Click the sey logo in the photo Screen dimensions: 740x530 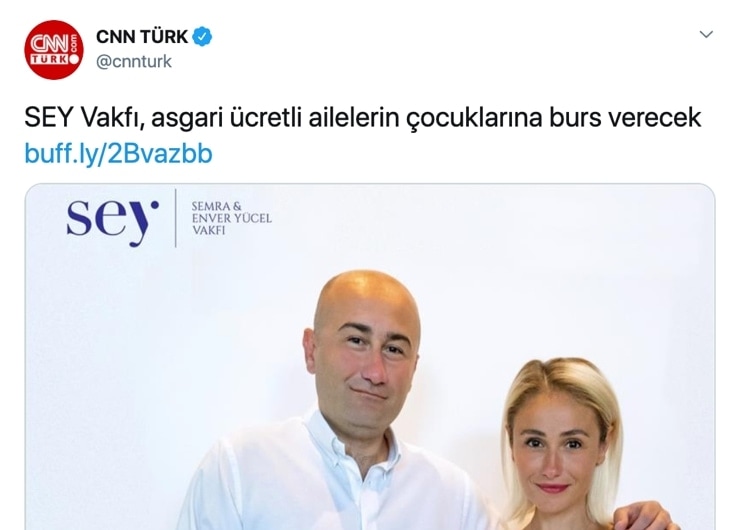112,221
